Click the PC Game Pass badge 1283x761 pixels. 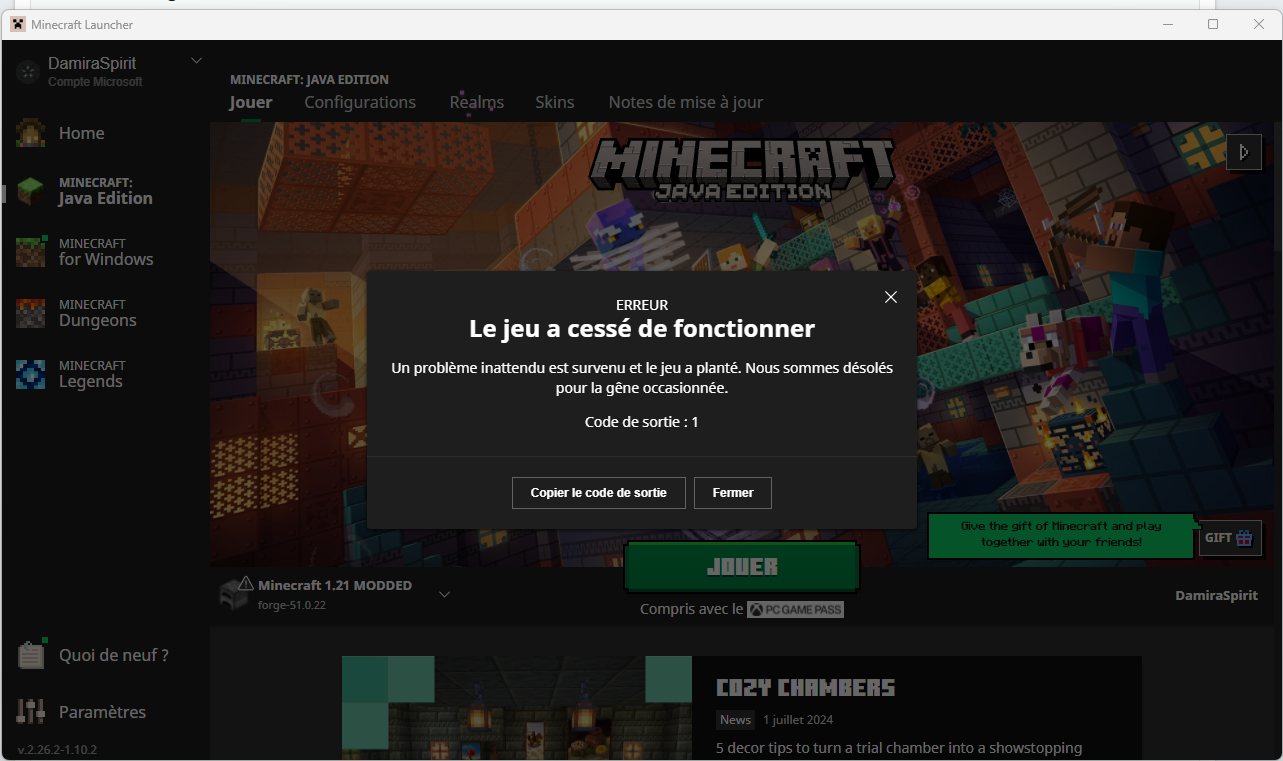(x=796, y=609)
